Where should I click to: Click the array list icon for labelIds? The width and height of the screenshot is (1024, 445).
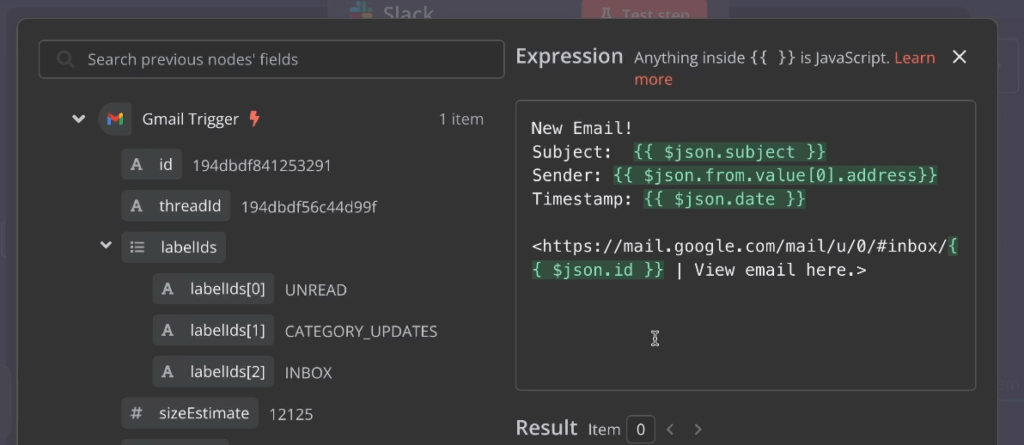tap(138, 247)
